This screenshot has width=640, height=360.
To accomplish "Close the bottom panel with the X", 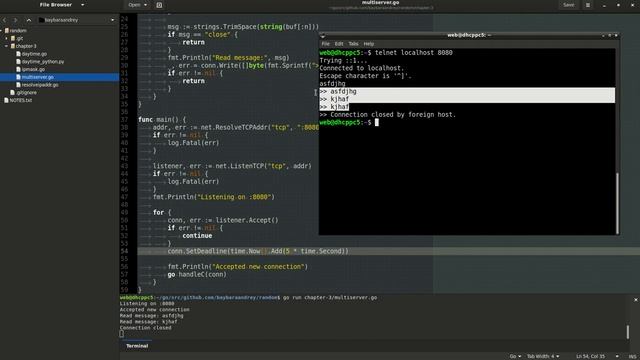I will point(636,300).
